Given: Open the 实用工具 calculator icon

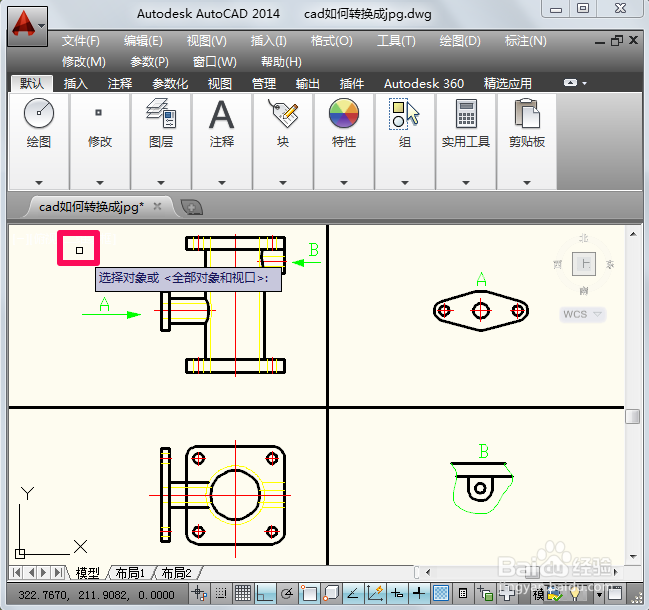Looking at the screenshot, I should [x=466, y=113].
